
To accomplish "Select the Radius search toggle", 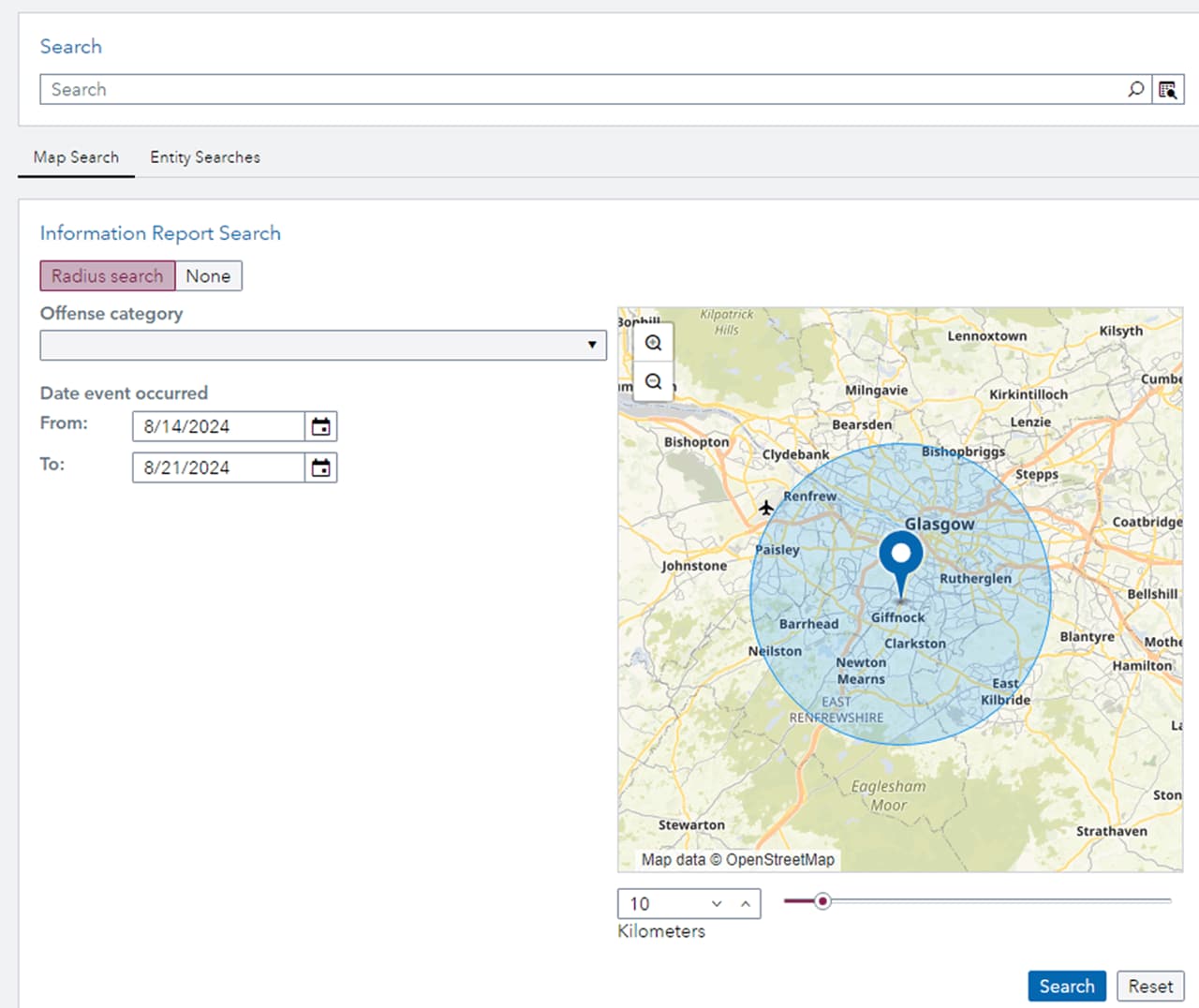I will pyautogui.click(x=107, y=275).
